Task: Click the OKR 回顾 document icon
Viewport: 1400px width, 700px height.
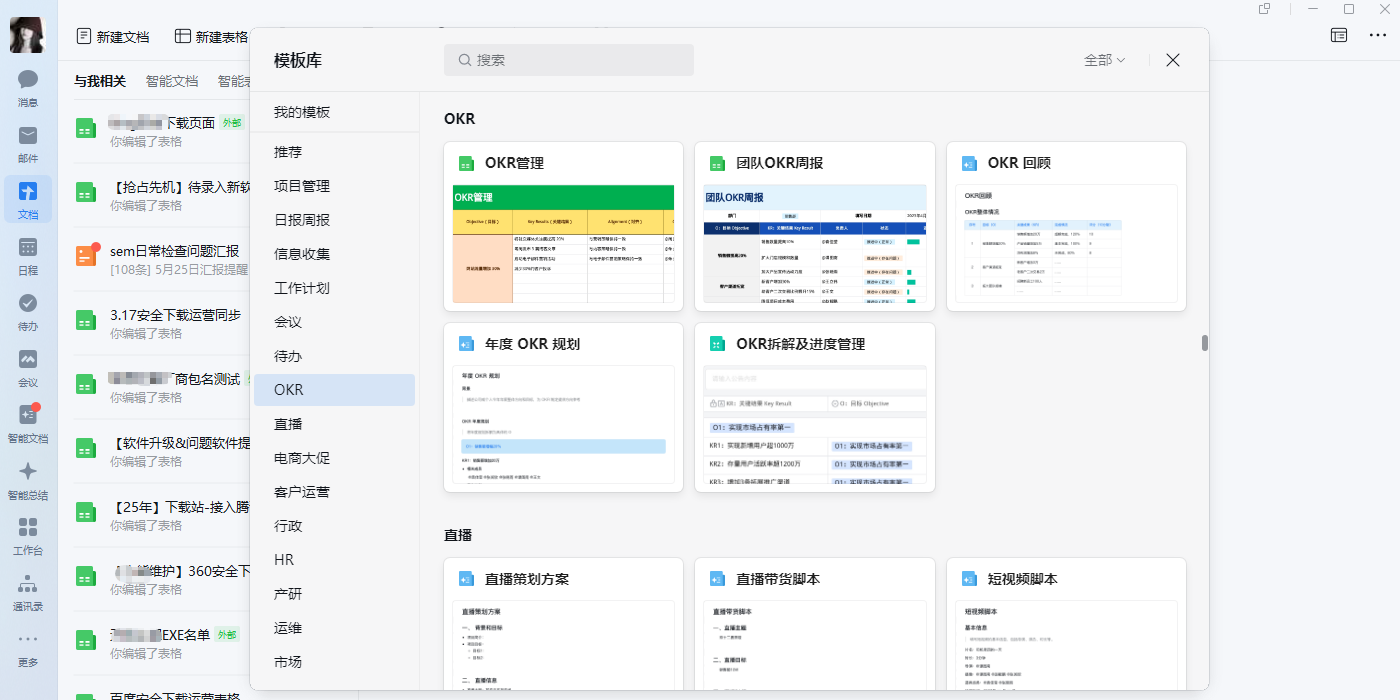Action: pyautogui.click(x=968, y=163)
